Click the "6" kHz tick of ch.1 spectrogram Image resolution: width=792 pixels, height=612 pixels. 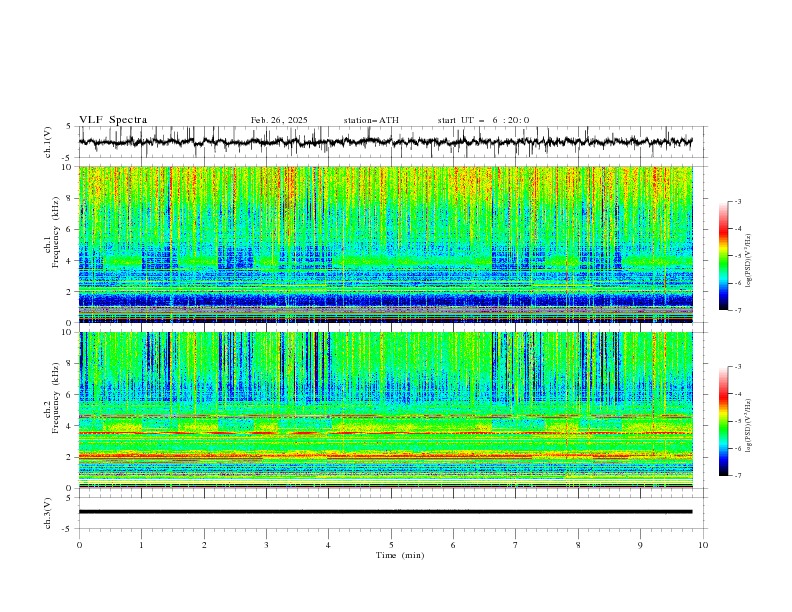[70, 230]
